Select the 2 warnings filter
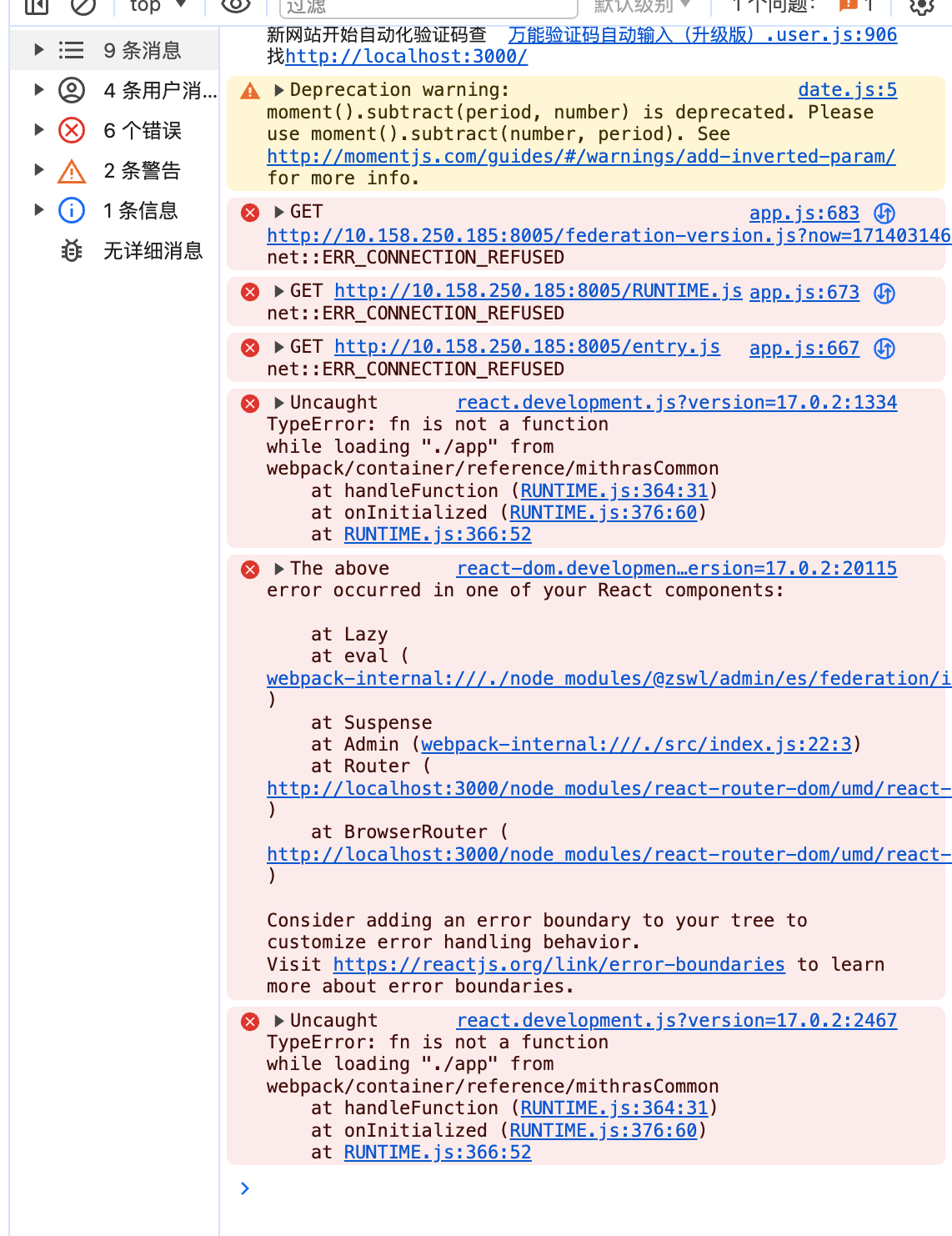Viewport: 952px width, 1236px height. 142,171
